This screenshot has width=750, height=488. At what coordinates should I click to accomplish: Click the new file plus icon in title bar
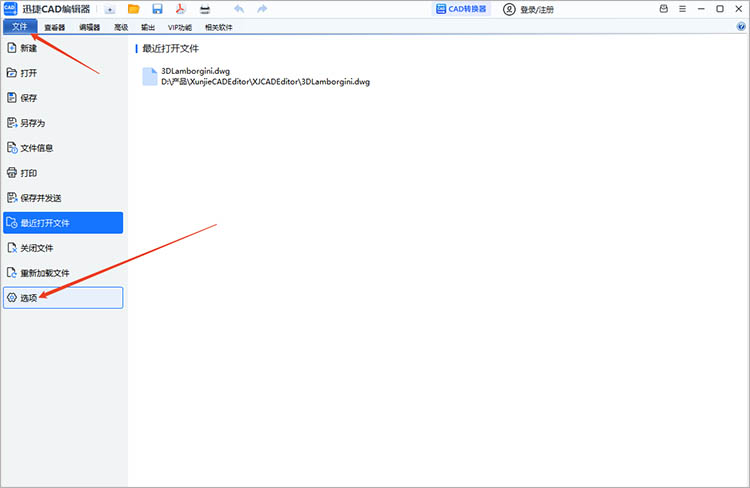tap(110, 9)
